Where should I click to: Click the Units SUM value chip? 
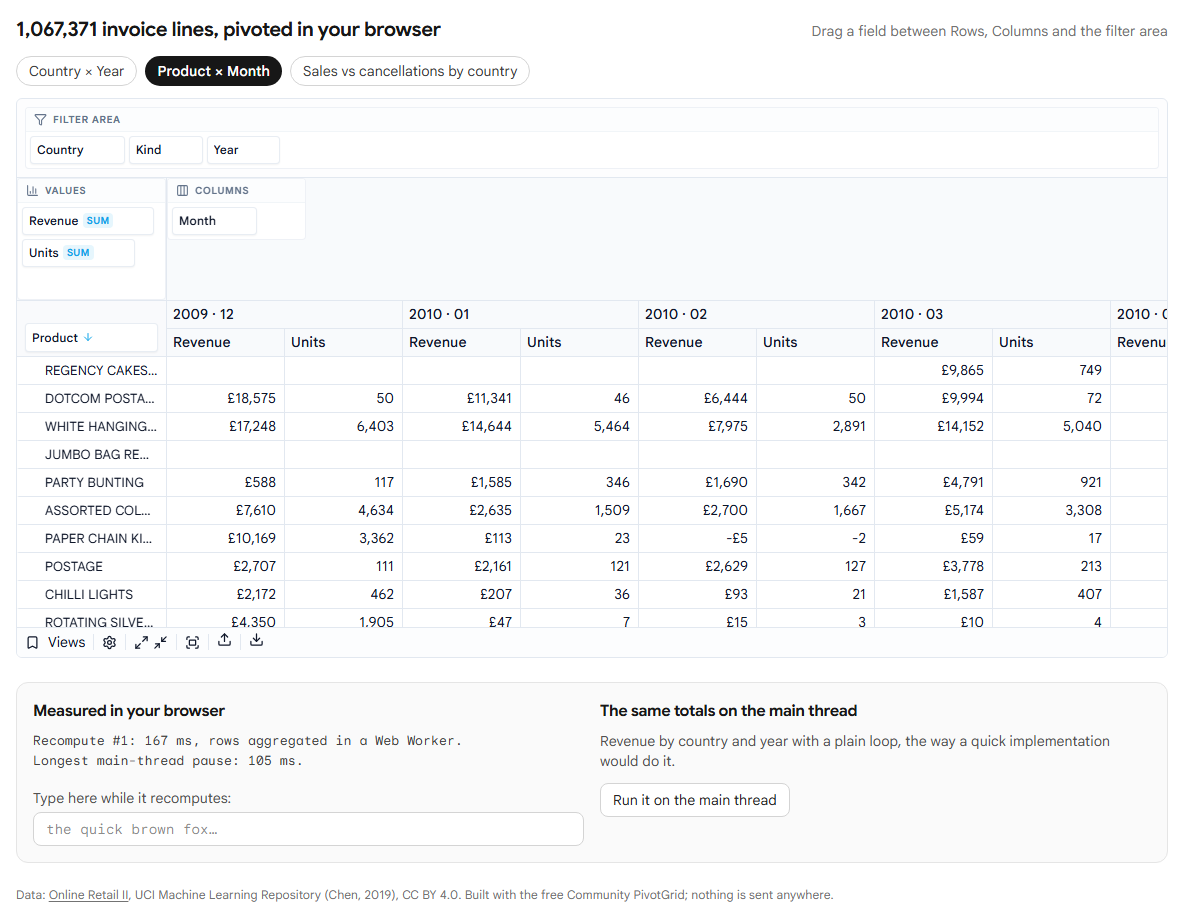point(79,253)
